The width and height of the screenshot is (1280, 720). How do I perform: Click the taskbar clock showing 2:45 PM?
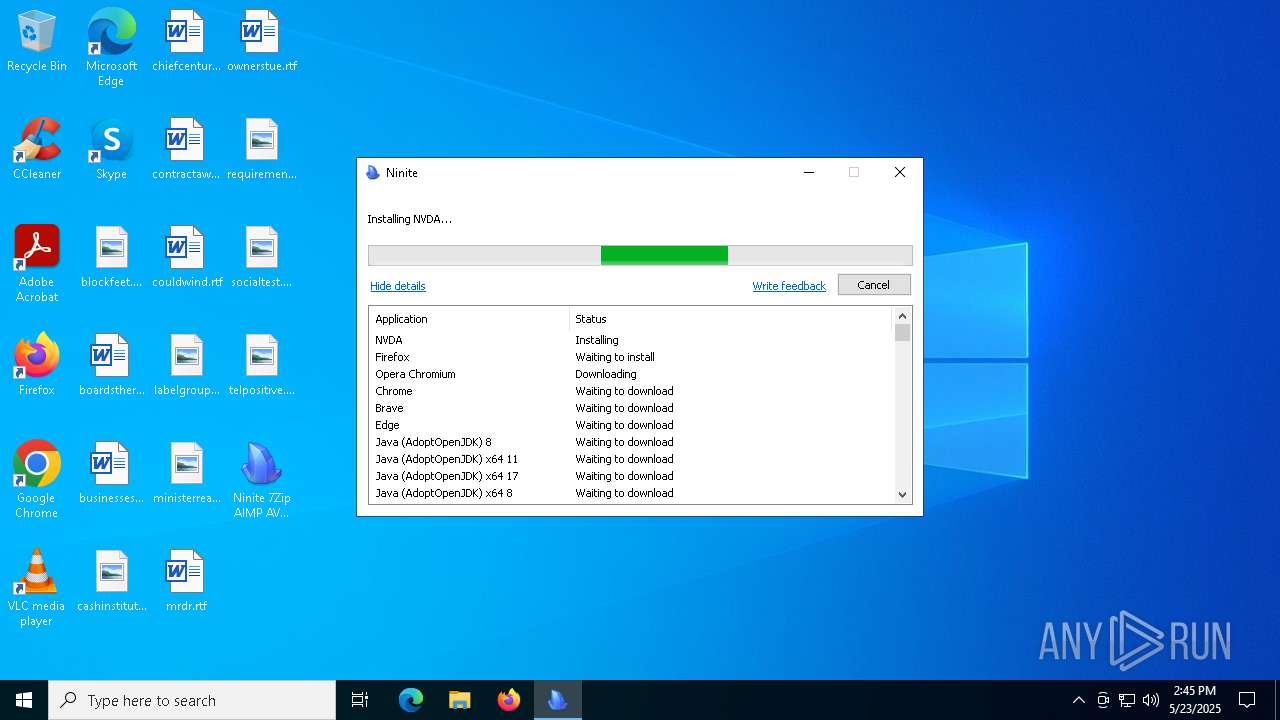1195,700
